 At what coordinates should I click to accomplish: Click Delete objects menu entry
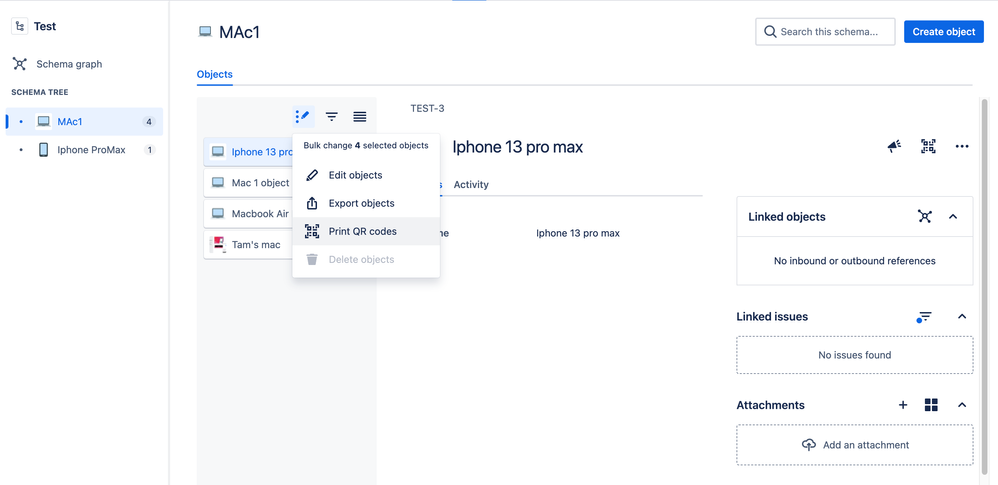[x=366, y=259]
